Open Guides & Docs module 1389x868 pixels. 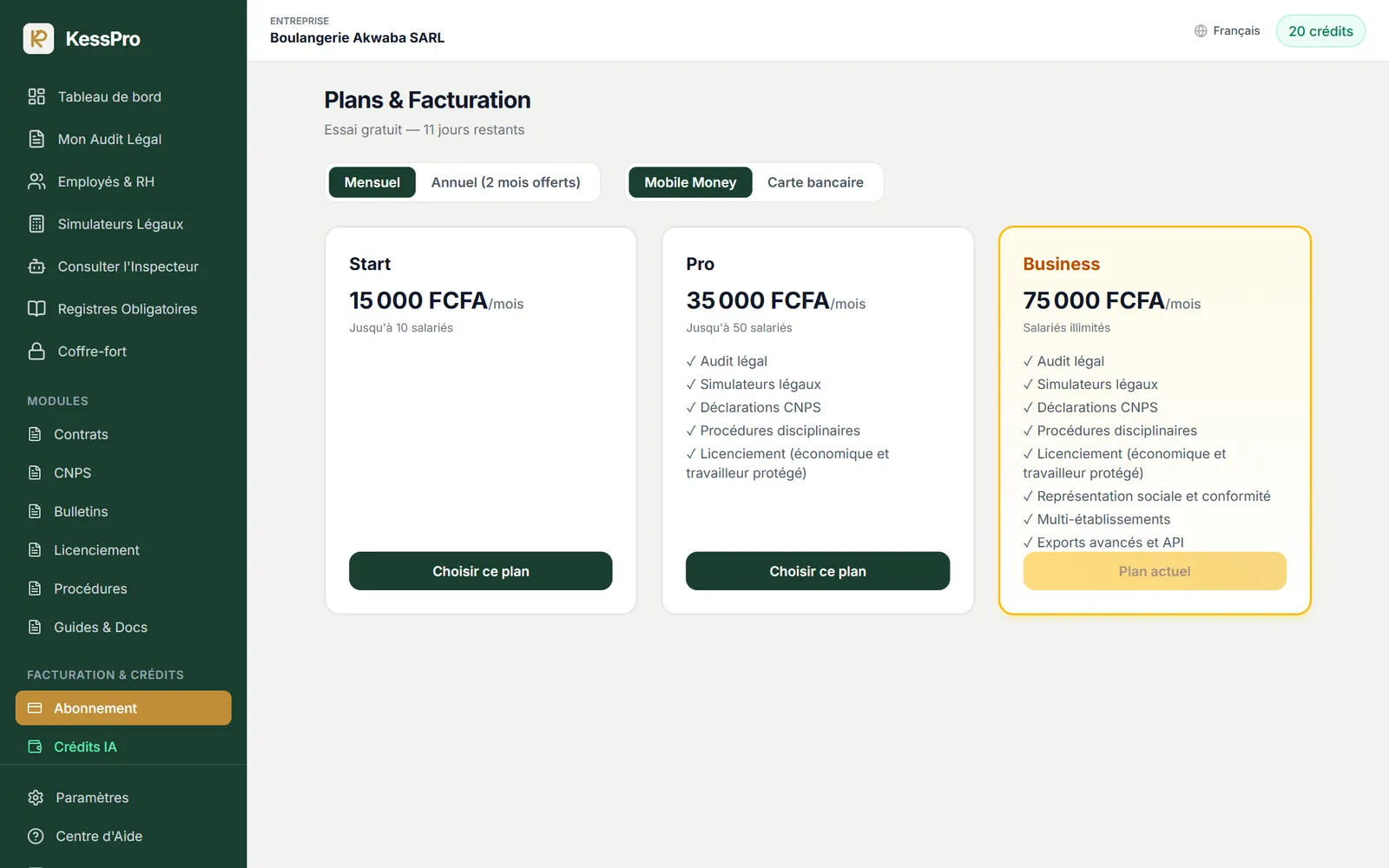(x=123, y=628)
